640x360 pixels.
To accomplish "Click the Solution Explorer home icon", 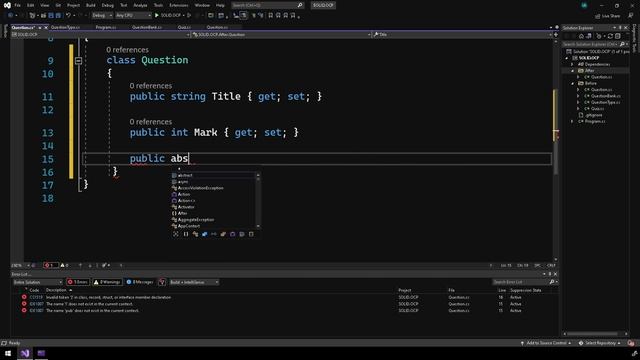I will coord(581,36).
